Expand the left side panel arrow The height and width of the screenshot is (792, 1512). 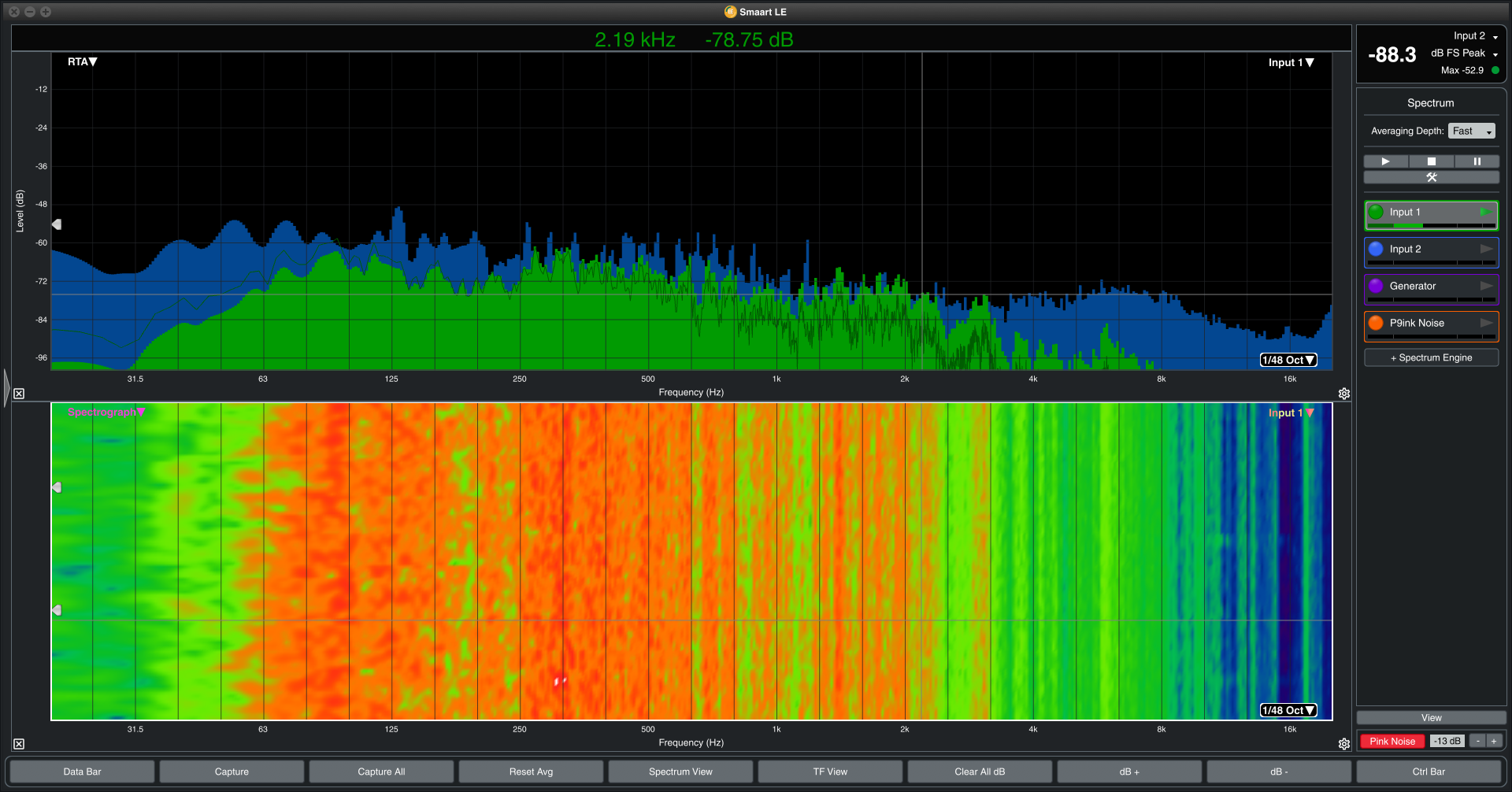point(6,387)
